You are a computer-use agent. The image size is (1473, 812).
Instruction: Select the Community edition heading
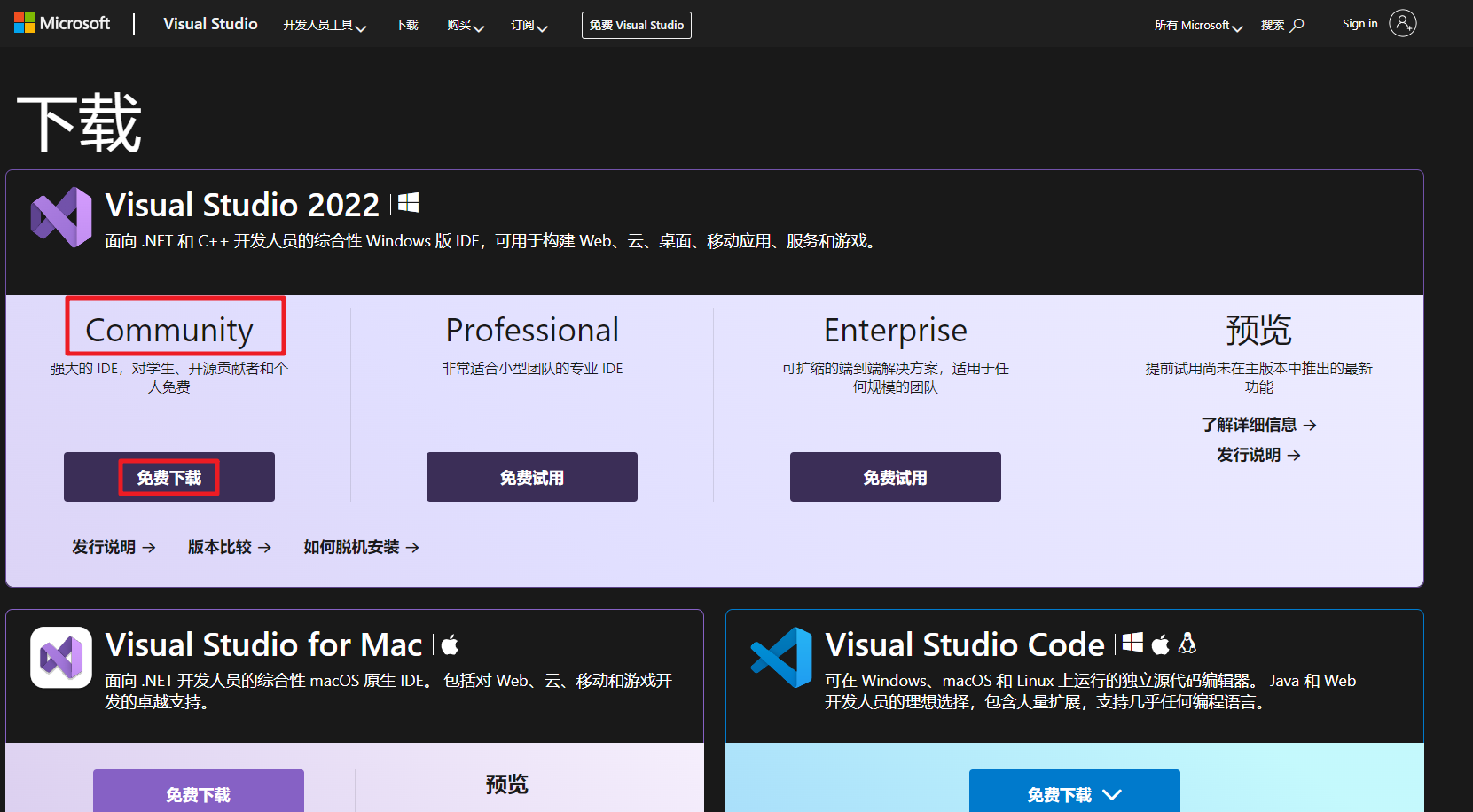(x=169, y=330)
